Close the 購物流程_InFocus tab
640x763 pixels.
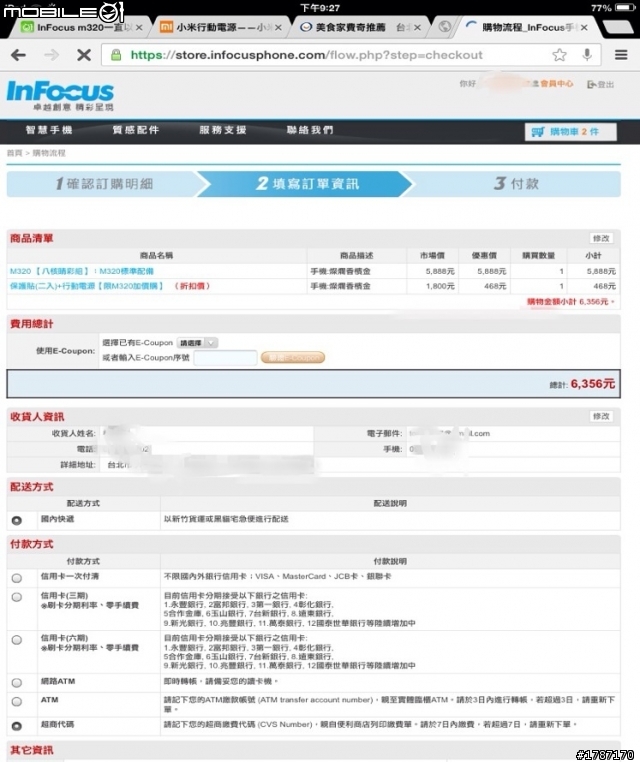tap(584, 28)
